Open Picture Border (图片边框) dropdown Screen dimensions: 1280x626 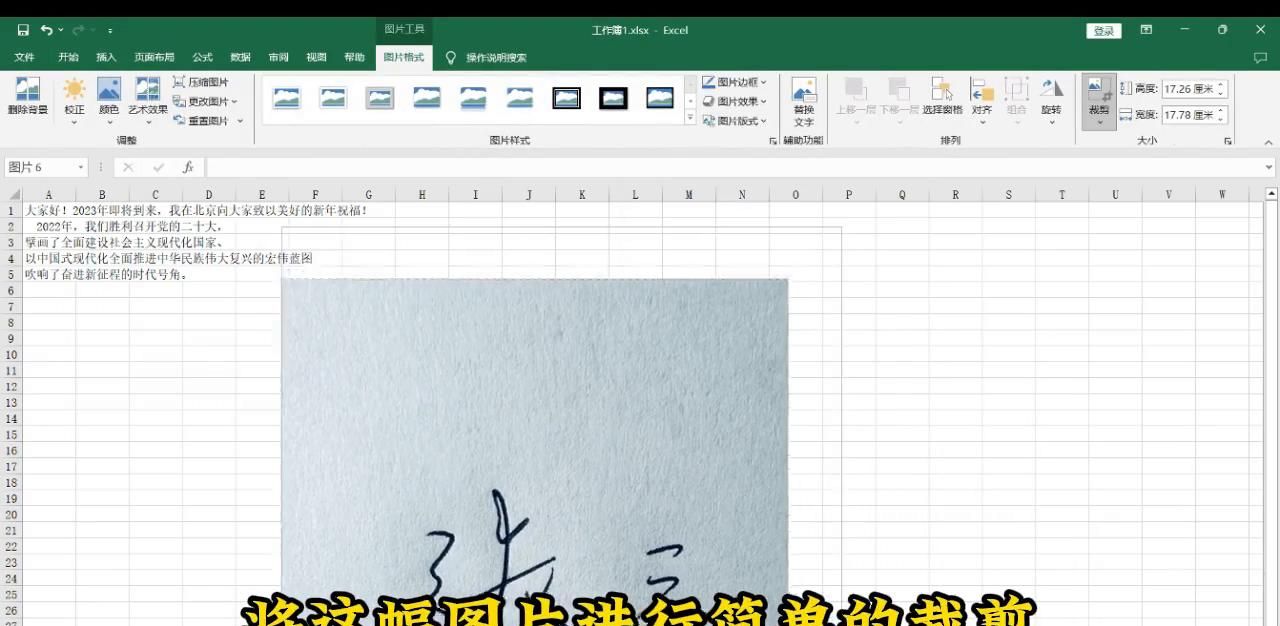[x=734, y=82]
